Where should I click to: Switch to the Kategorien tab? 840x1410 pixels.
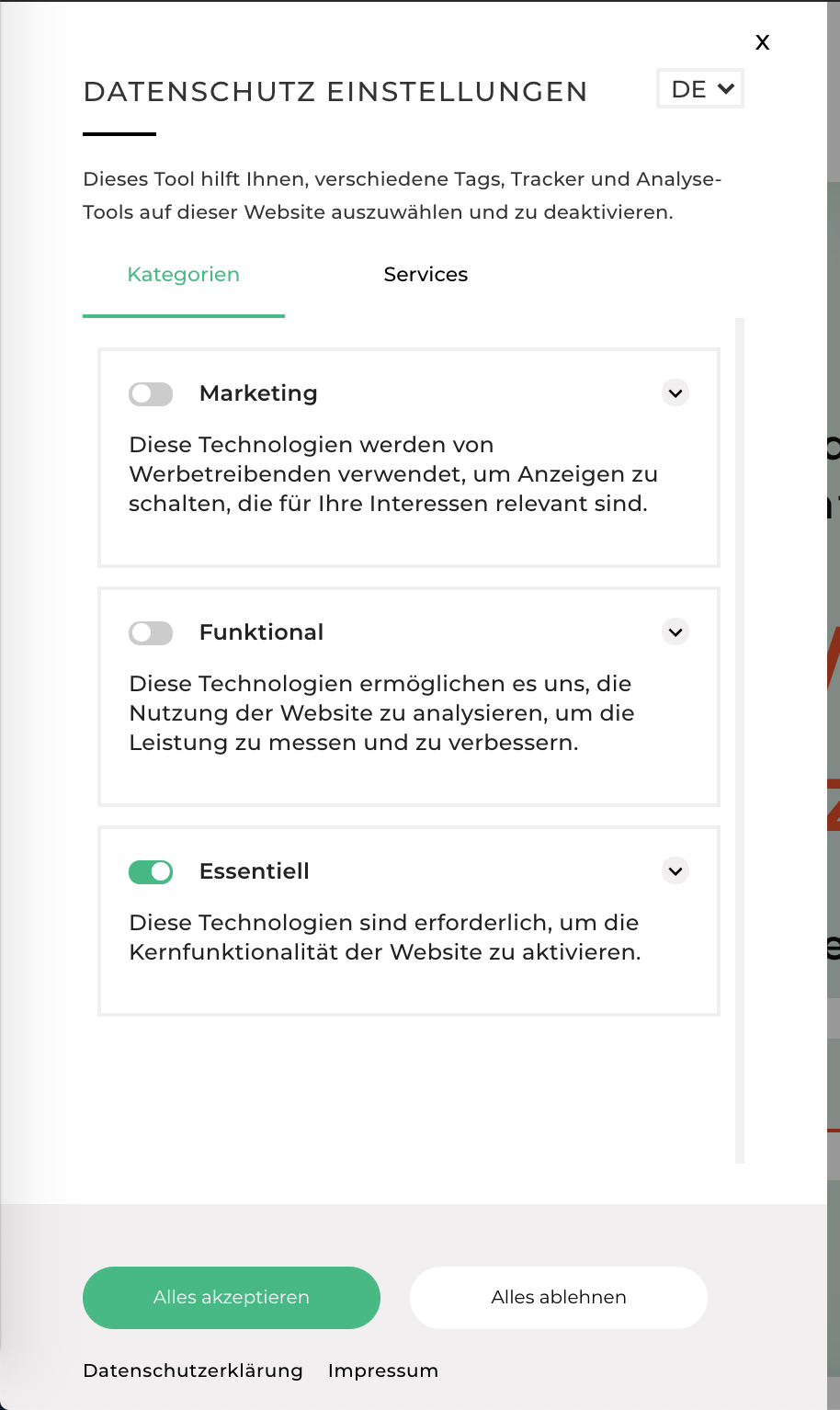tap(184, 275)
